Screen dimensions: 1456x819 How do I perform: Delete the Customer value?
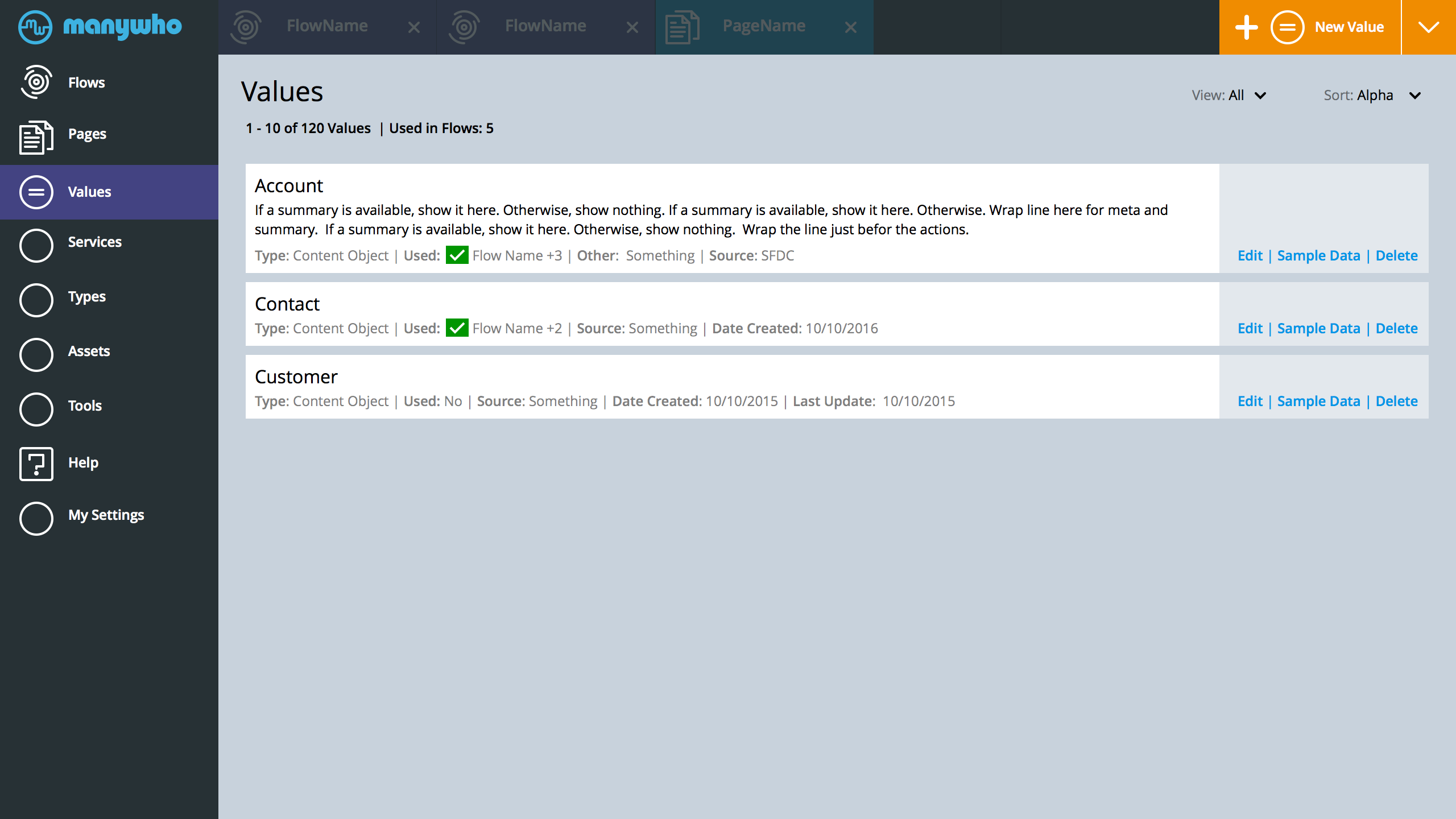1396,401
